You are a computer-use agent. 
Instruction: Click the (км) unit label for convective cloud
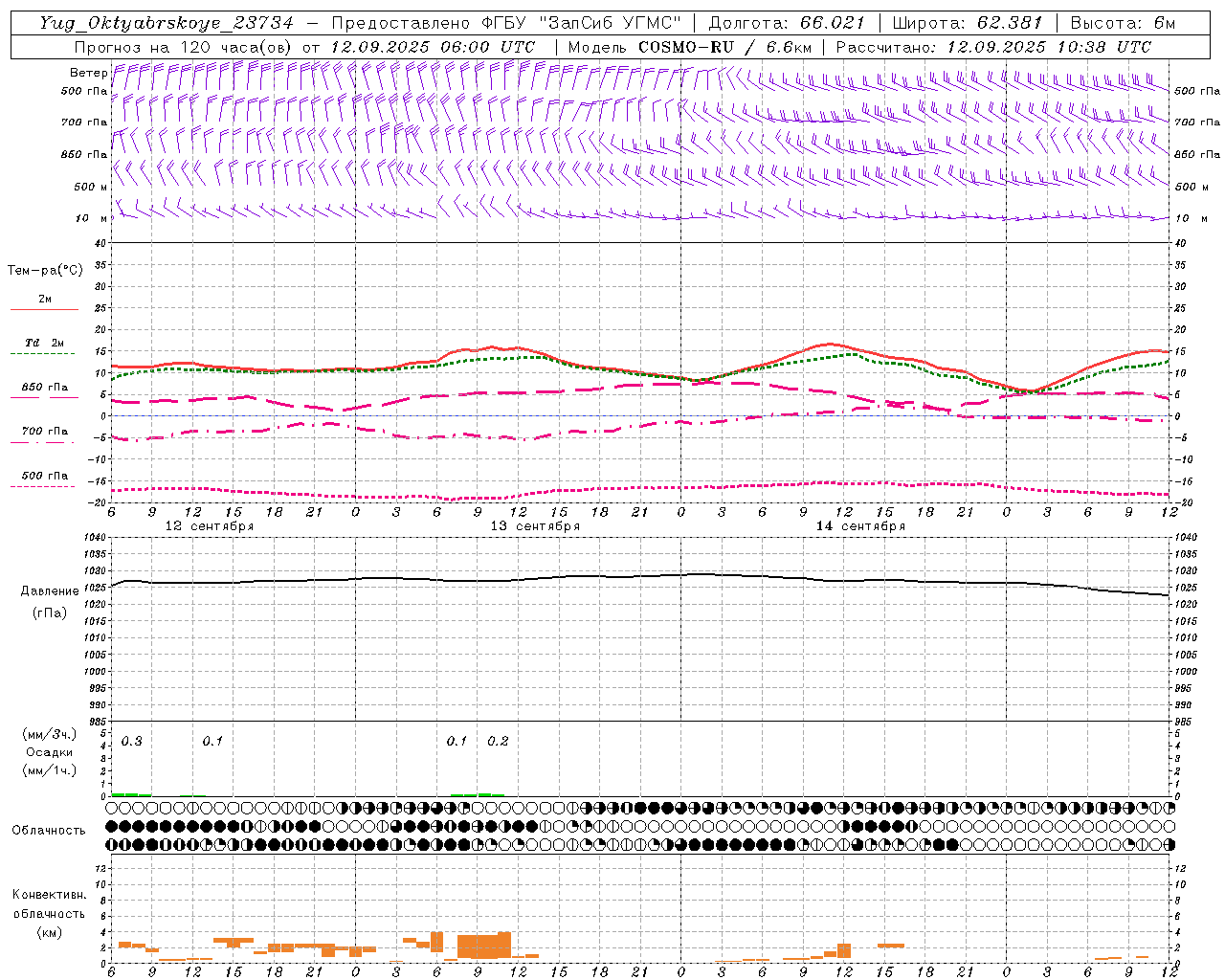(x=49, y=932)
